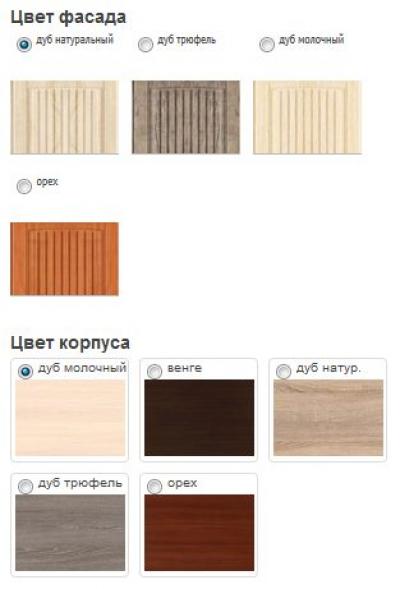Select the дуб натуральный facade radio button

24,44
